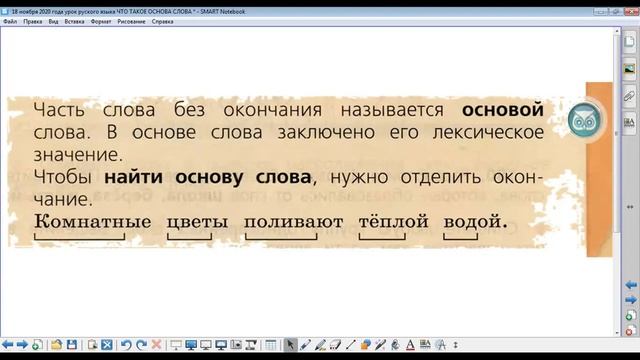The width and height of the screenshot is (640, 360).
Task: Open the Вид menu
Action: click(53, 22)
